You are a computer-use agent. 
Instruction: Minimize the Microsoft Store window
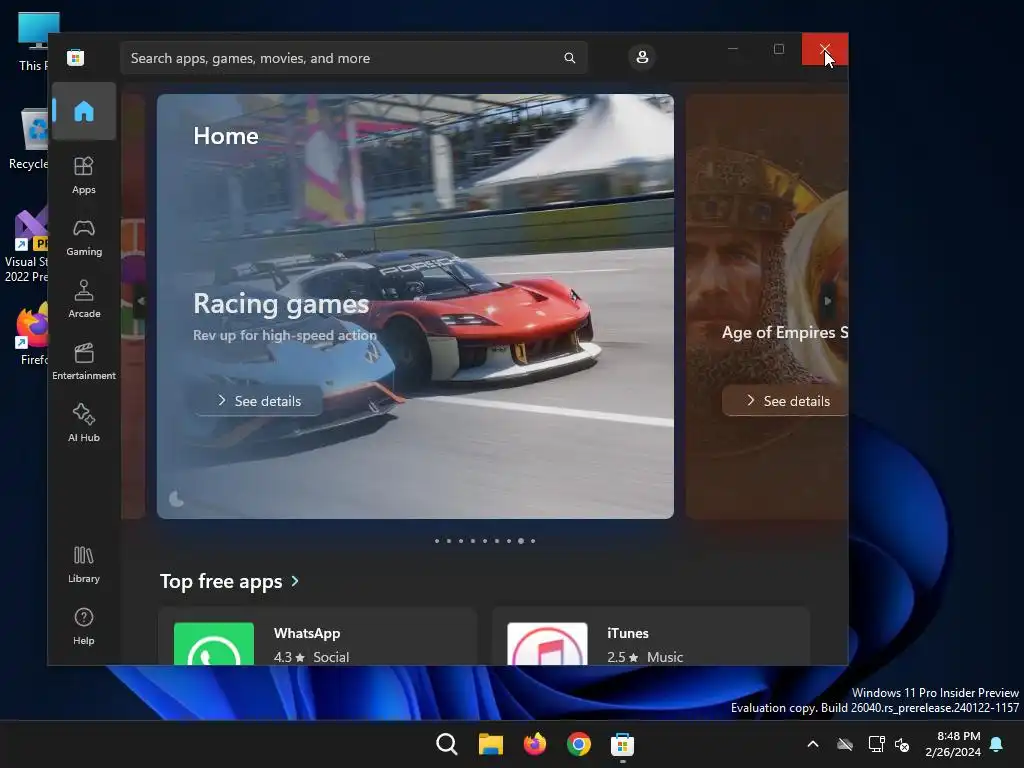(733, 49)
